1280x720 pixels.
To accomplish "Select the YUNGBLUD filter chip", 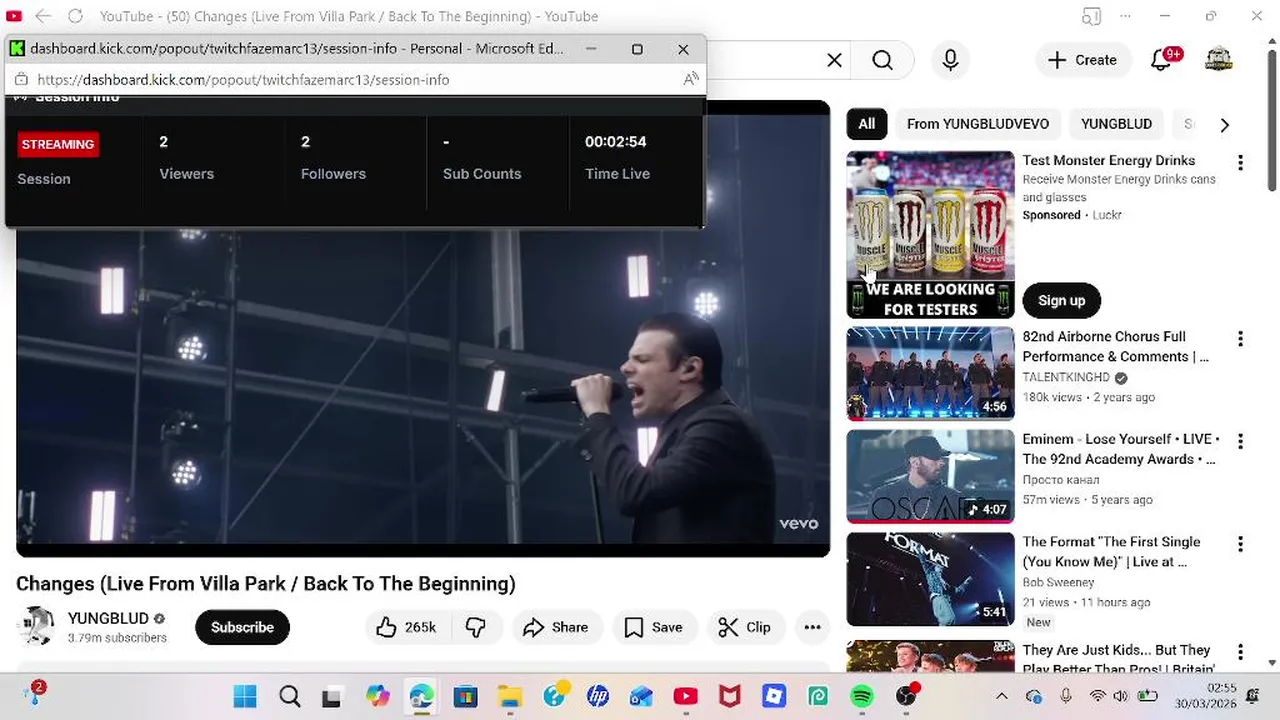I will tap(1116, 124).
